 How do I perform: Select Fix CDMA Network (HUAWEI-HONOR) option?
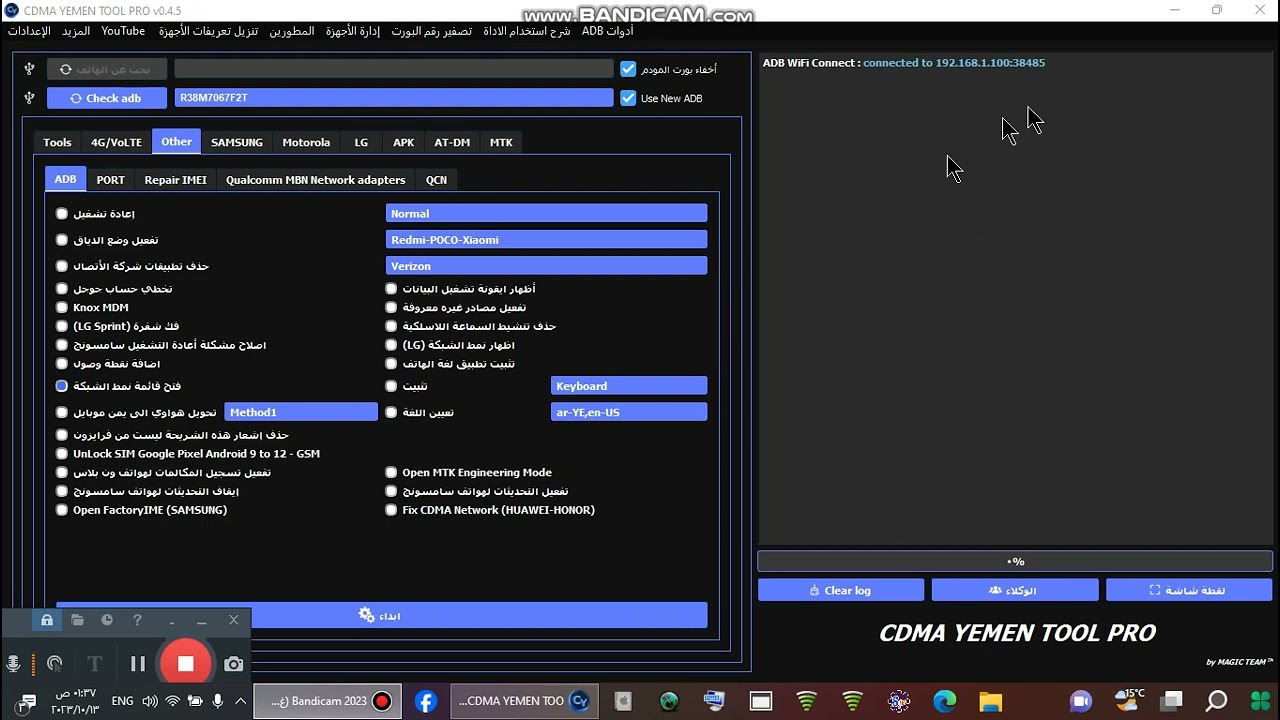coord(391,510)
